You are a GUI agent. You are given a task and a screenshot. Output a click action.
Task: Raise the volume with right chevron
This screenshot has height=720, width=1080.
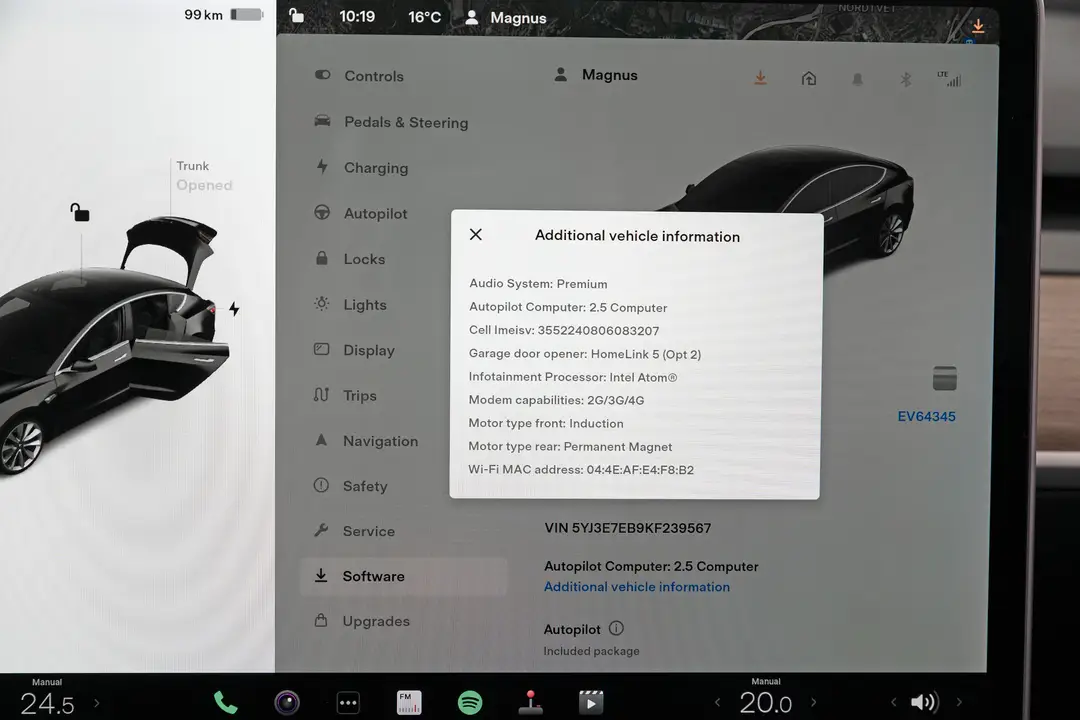coord(959,702)
